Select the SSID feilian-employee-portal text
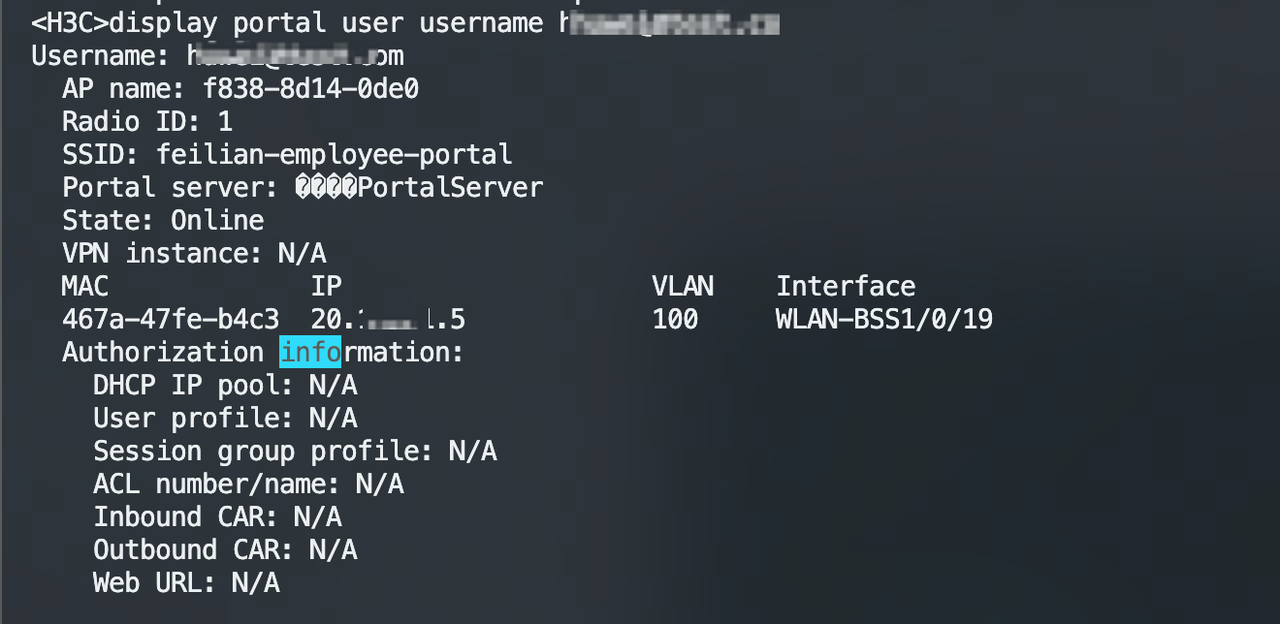1280x624 pixels. tap(334, 154)
